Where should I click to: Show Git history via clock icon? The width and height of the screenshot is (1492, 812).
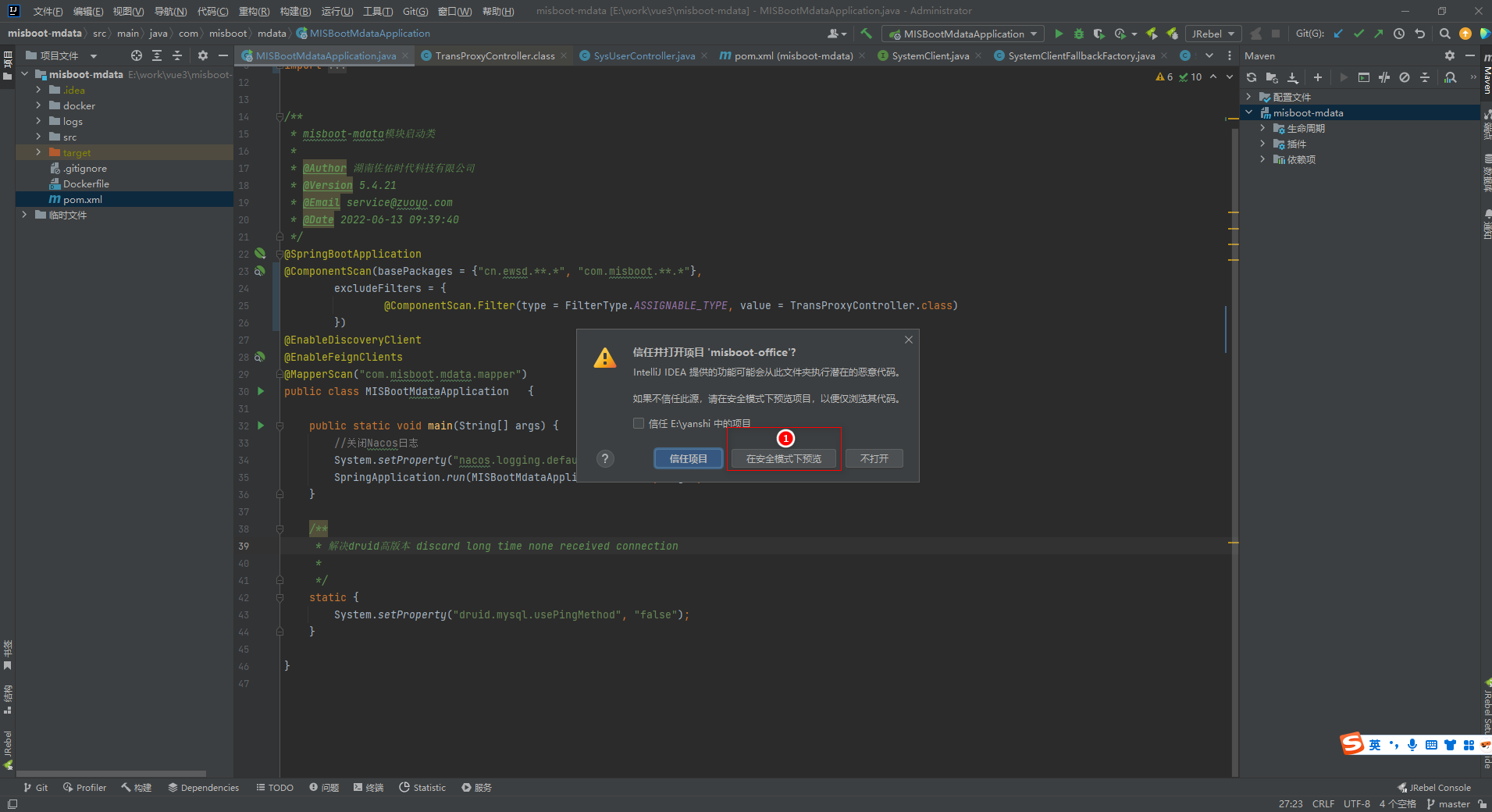(x=1399, y=34)
